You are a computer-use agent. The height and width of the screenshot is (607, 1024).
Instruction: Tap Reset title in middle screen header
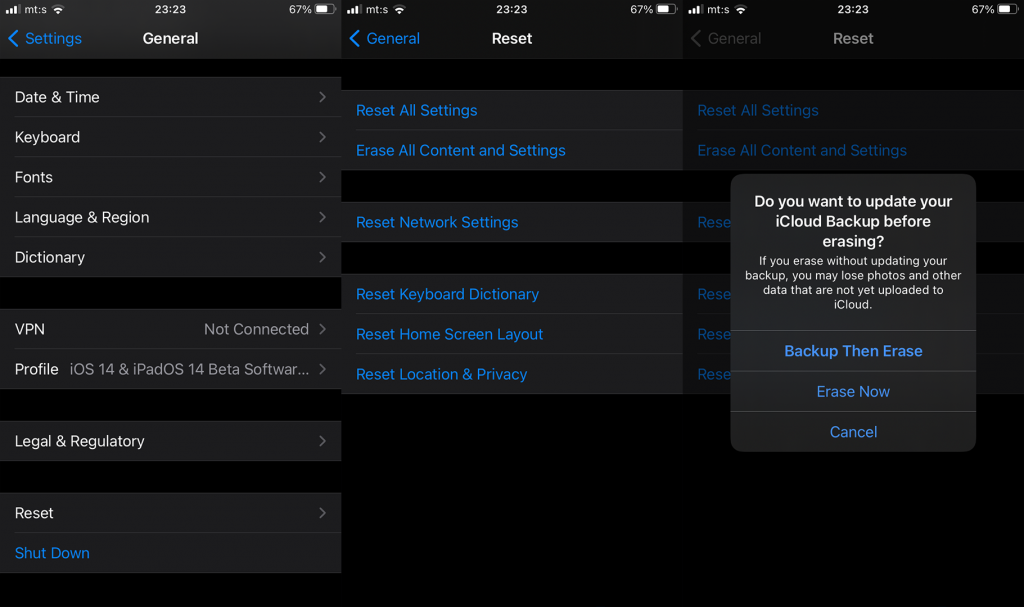(x=512, y=39)
